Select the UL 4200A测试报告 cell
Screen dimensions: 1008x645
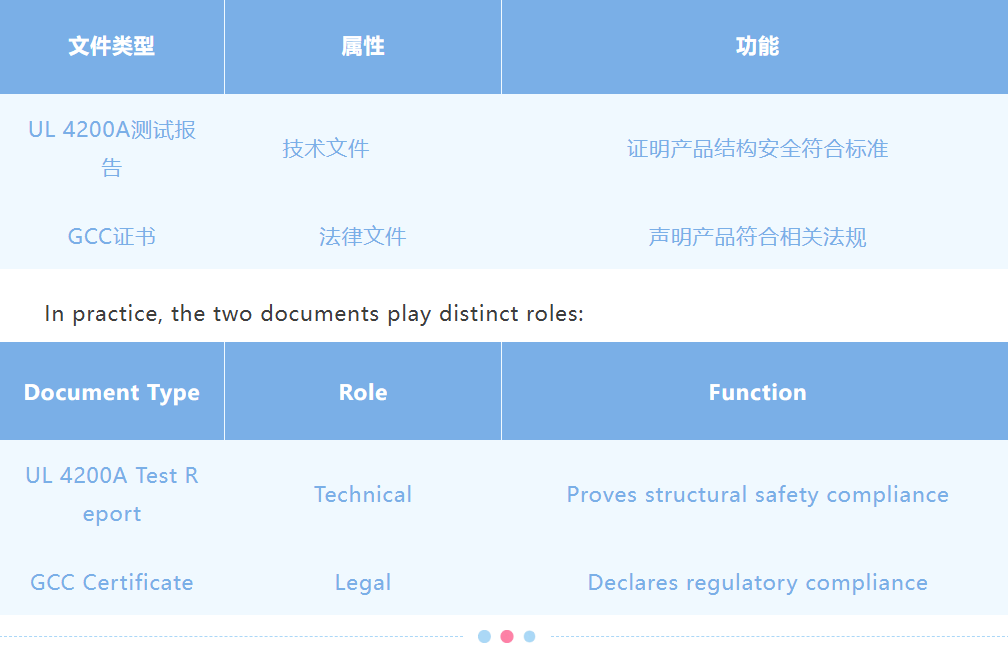[112, 148]
